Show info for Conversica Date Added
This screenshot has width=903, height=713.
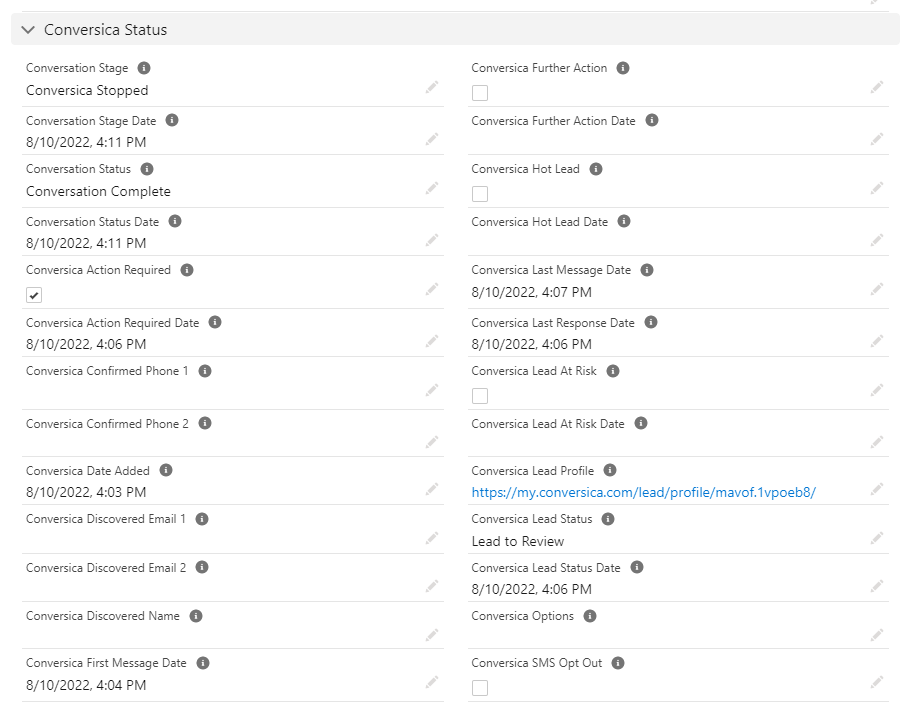click(x=166, y=471)
